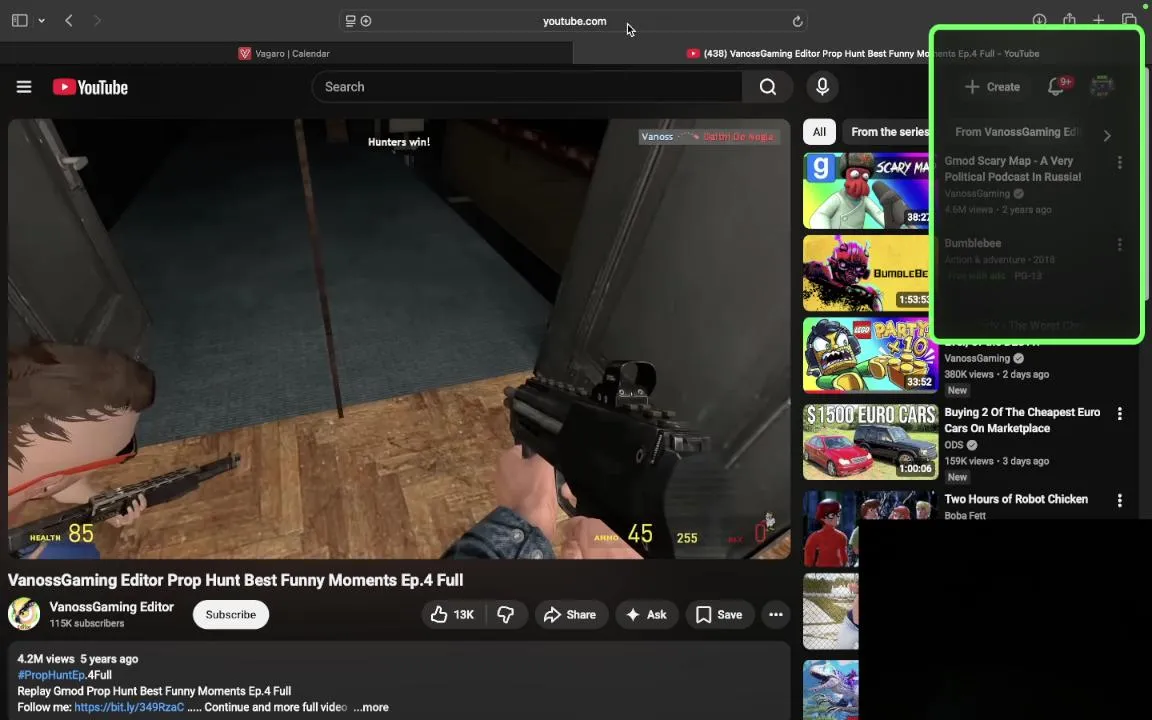Viewport: 1152px width, 720px height.
Task: Click the circled plus icon in address bar
Action: click(366, 21)
